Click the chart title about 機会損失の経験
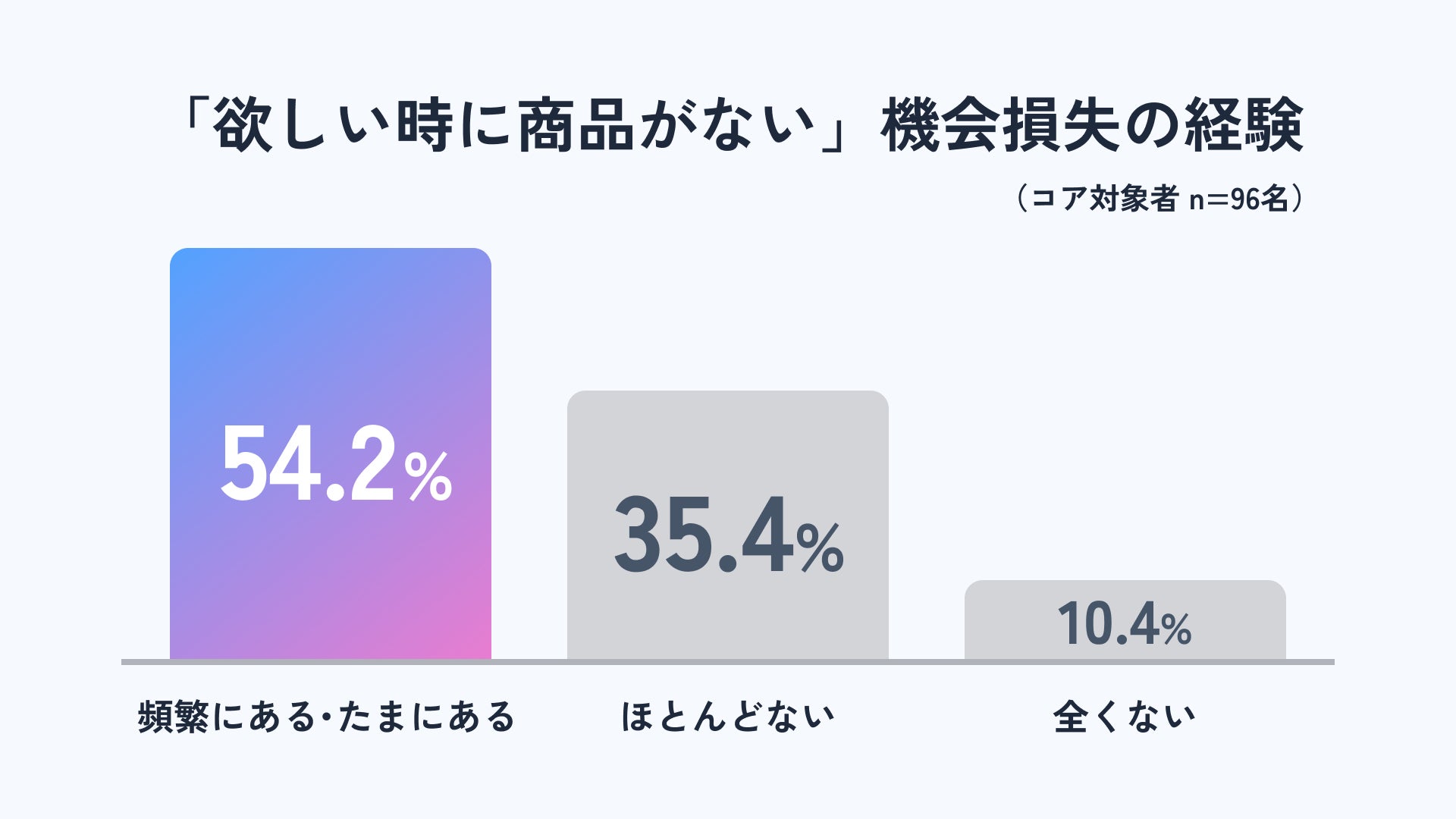The height and width of the screenshot is (819, 1456). [742, 125]
